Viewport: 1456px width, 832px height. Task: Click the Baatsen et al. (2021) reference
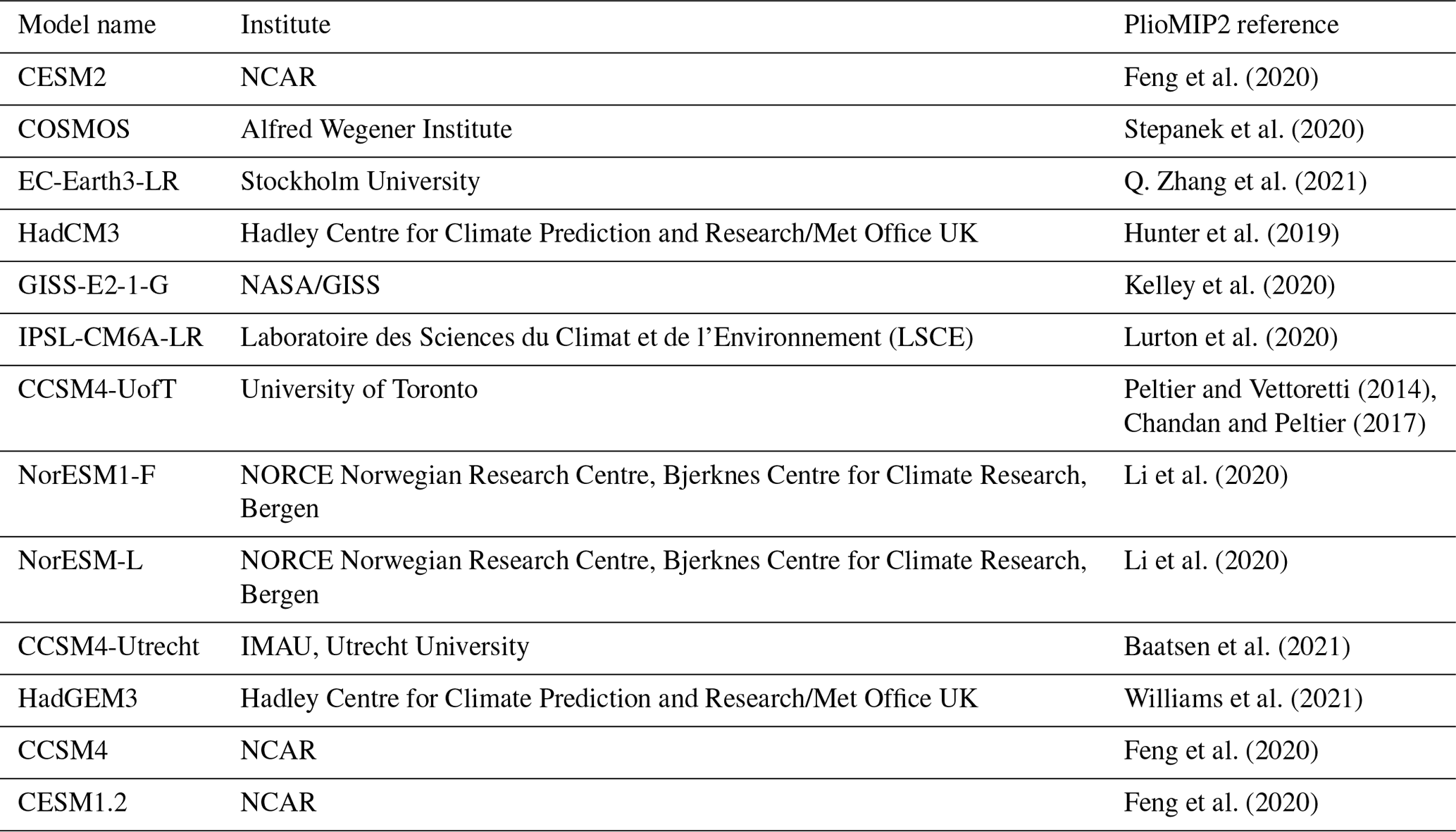point(1236,646)
